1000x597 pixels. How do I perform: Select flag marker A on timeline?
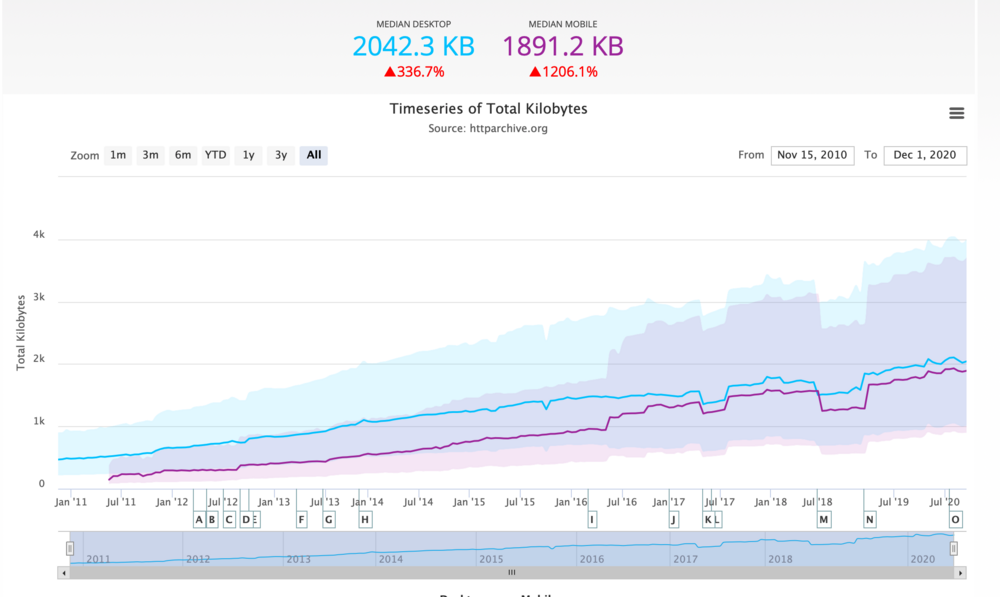pos(199,519)
